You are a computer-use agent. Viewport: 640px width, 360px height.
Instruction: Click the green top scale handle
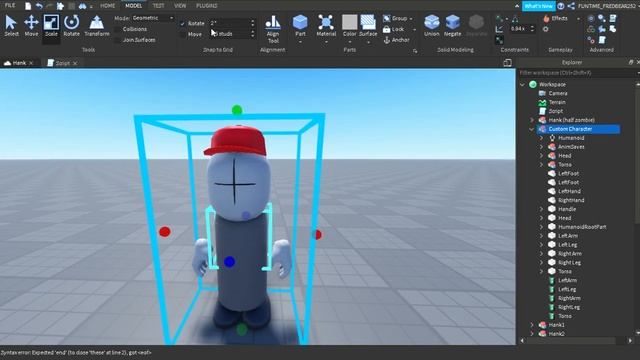(237, 110)
